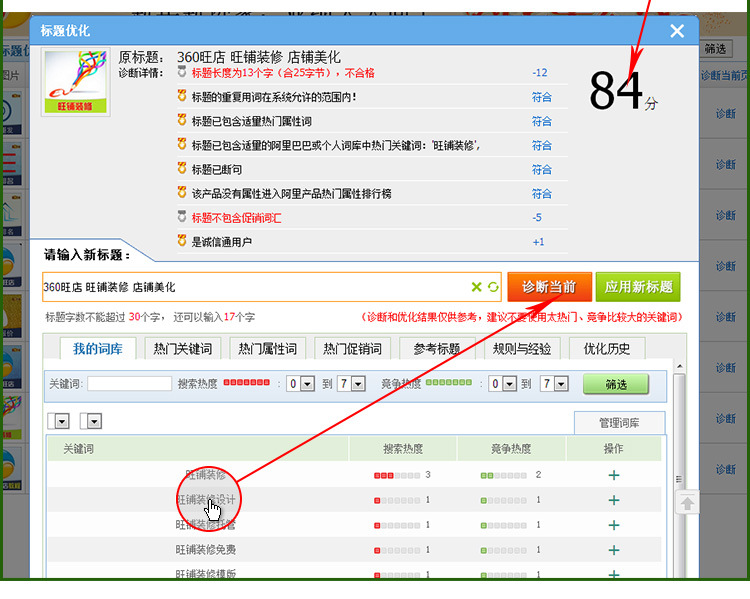The width and height of the screenshot is (750, 599).
Task: Click the 应用新标题 button
Action: tap(638, 287)
